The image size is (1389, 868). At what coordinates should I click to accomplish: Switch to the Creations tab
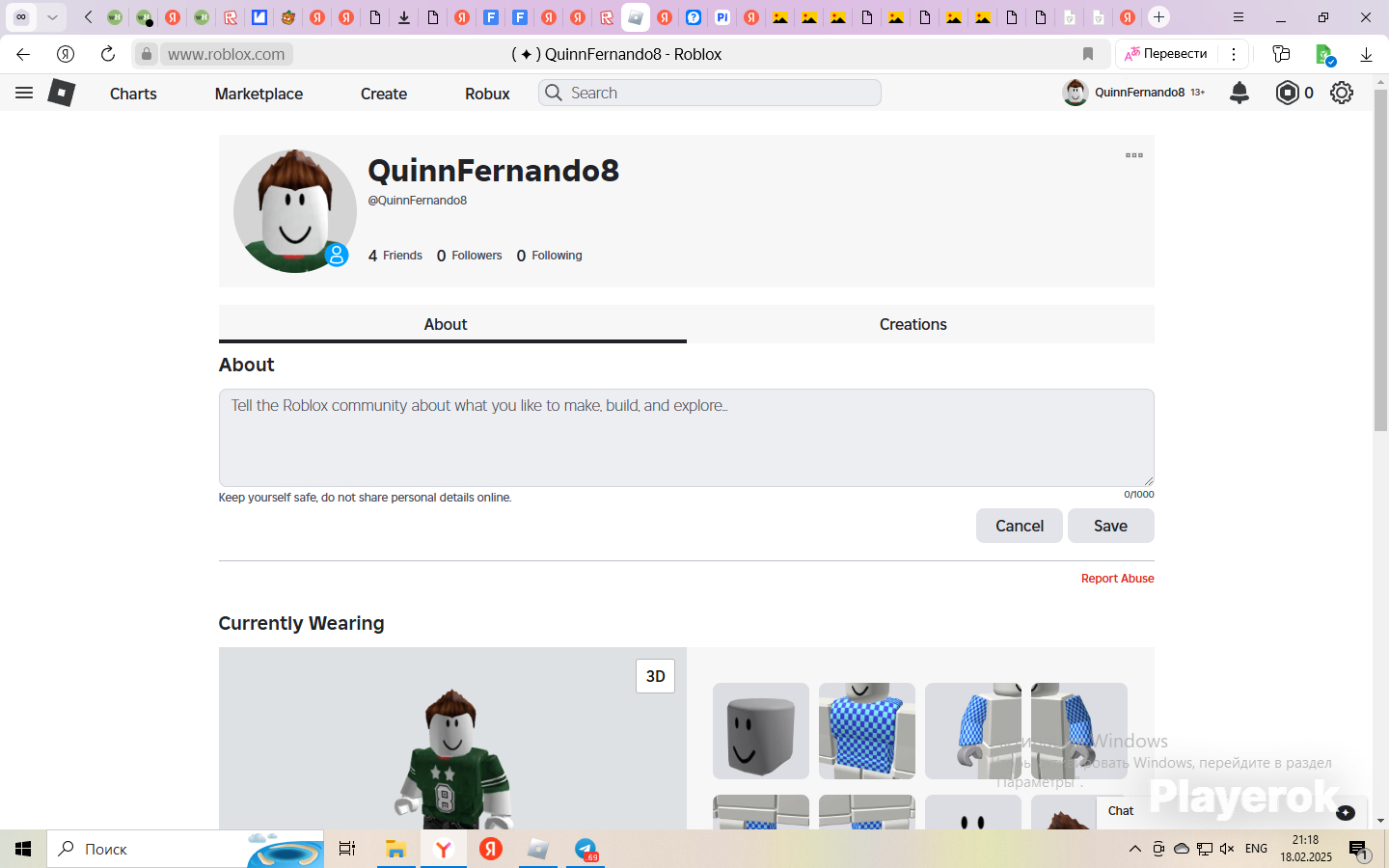point(920,324)
